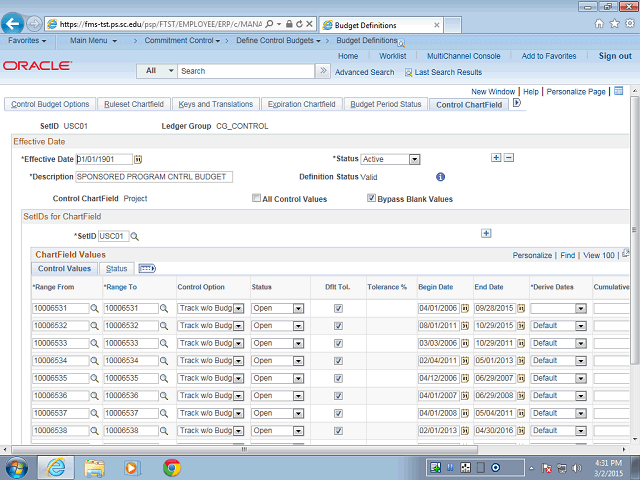Click the Personalize Page link
This screenshot has width=640, height=480.
tap(575, 91)
